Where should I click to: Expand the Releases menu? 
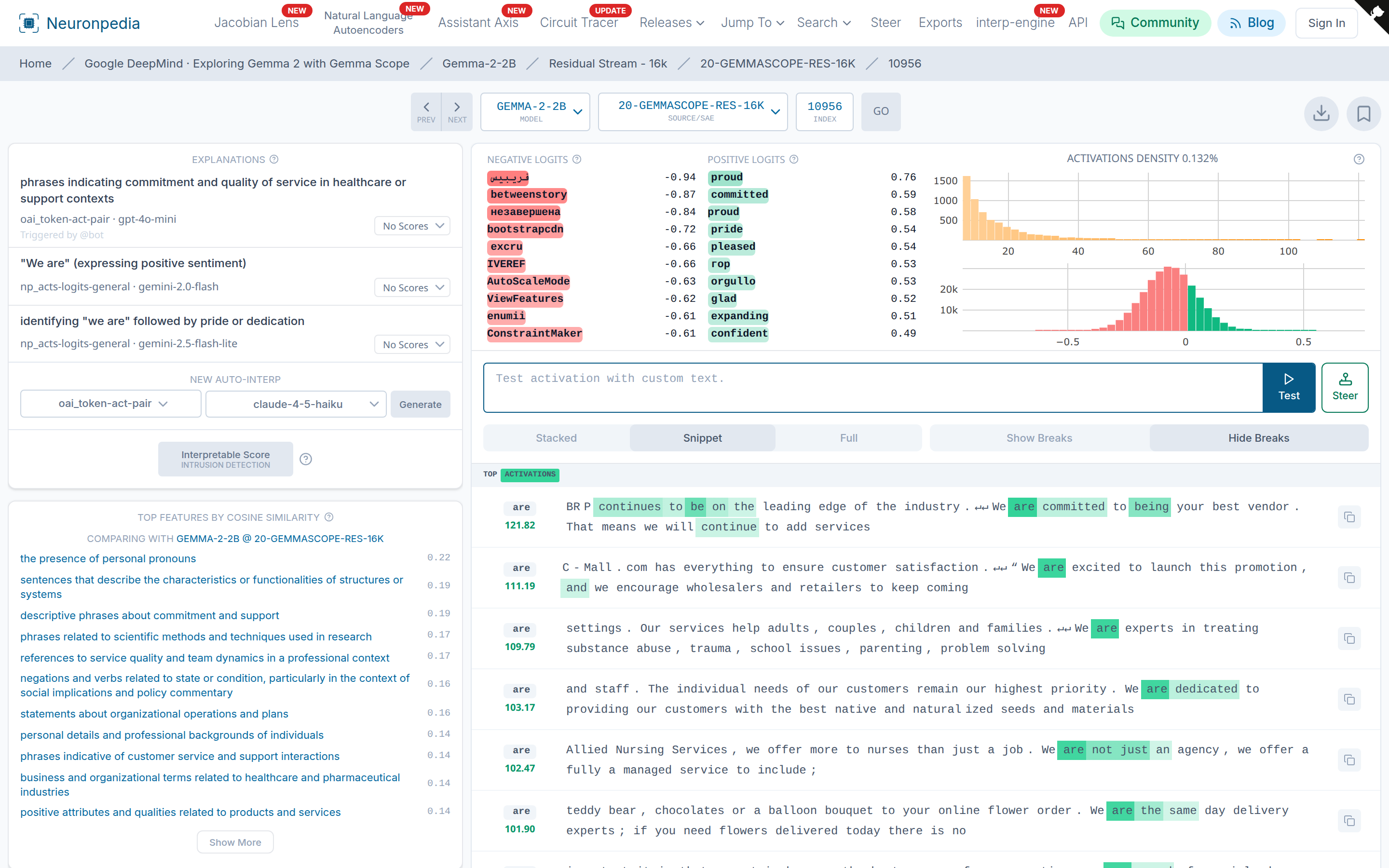(x=671, y=22)
